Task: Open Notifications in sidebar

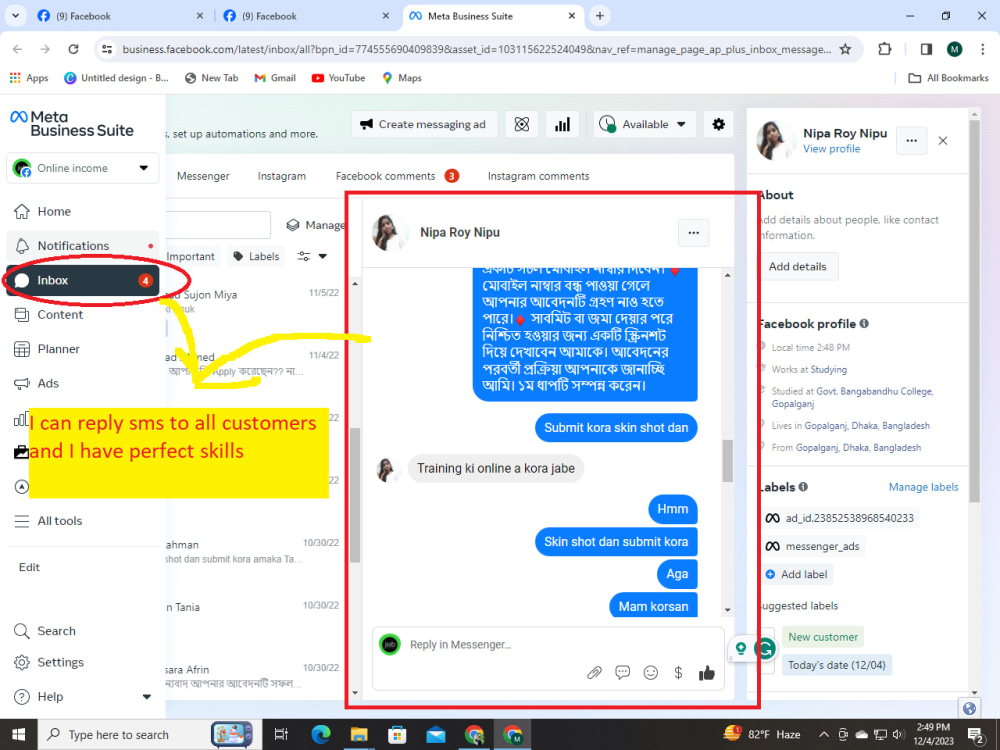Action: (82, 246)
